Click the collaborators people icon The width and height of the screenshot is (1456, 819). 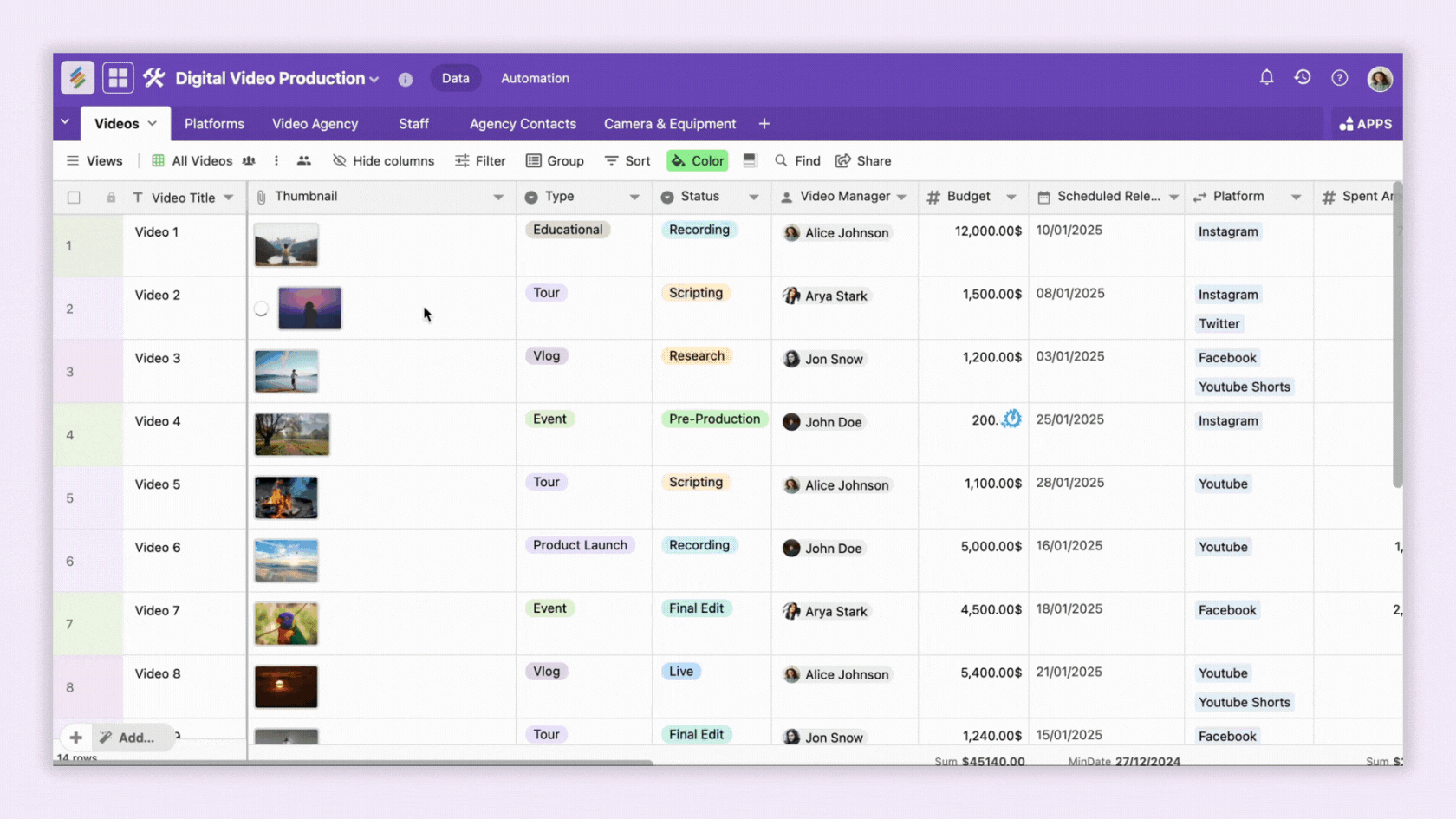[x=303, y=161]
